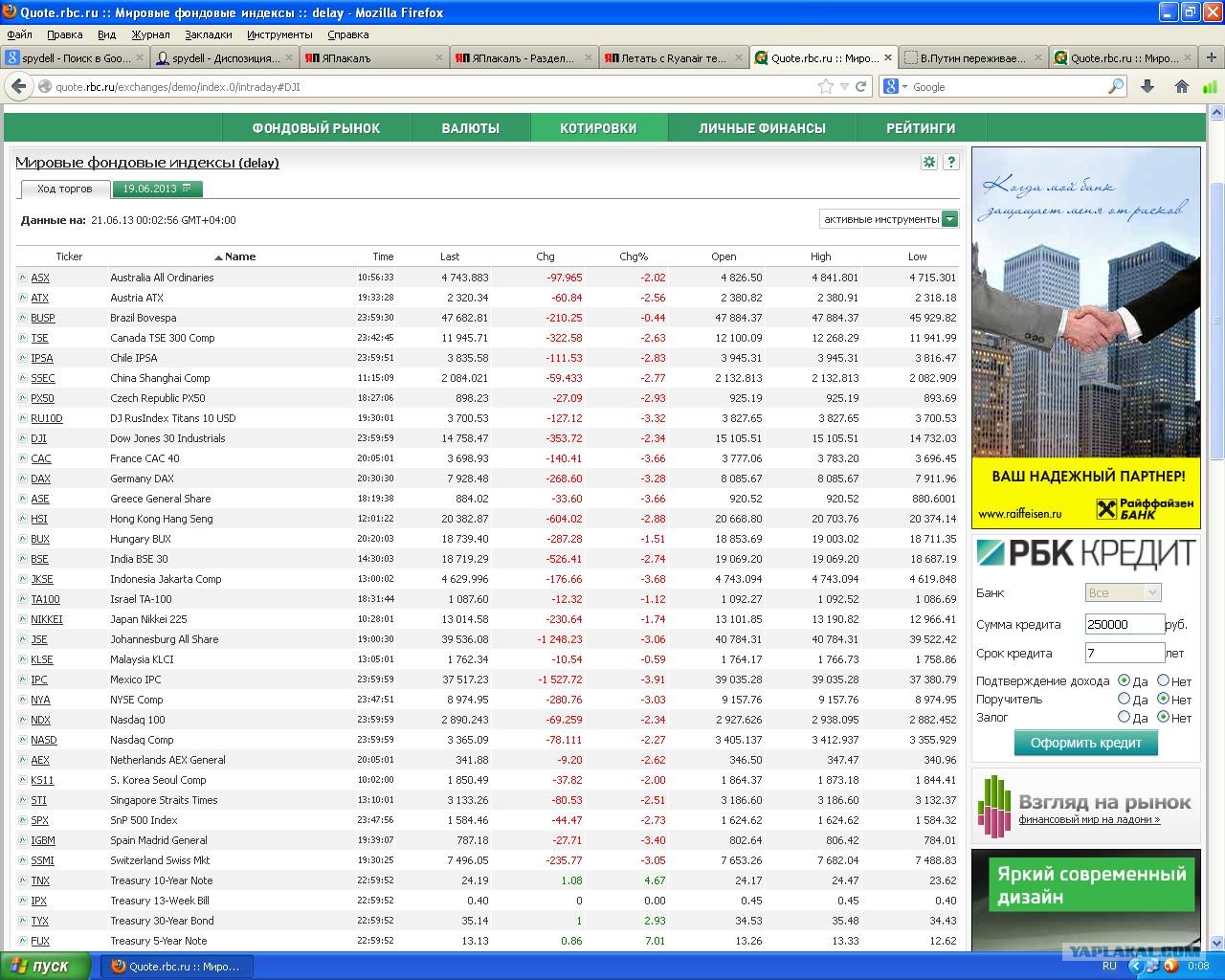Open the RU10D ticker link
Viewport: 1225px width, 980px height.
(x=46, y=418)
